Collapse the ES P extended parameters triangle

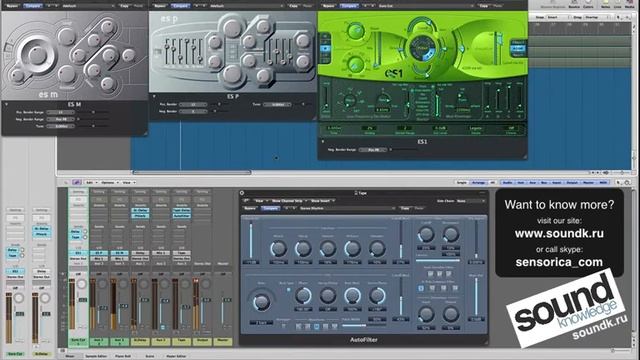pyautogui.click(x=154, y=96)
